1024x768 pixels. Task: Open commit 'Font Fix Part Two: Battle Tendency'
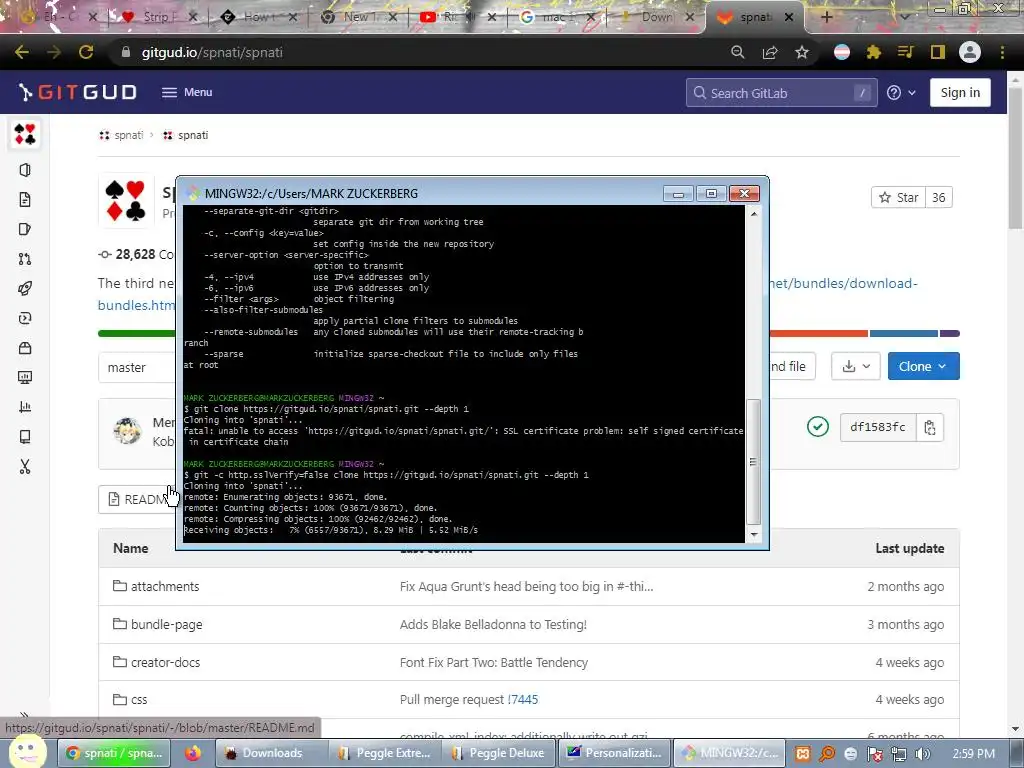[x=494, y=662]
